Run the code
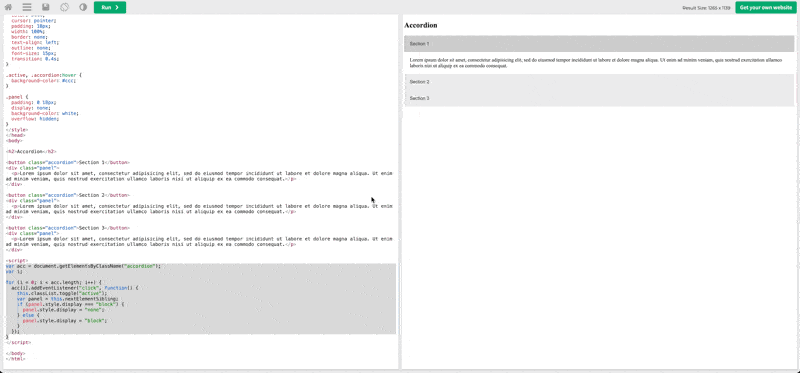The image size is (800, 373). pyautogui.click(x=110, y=8)
